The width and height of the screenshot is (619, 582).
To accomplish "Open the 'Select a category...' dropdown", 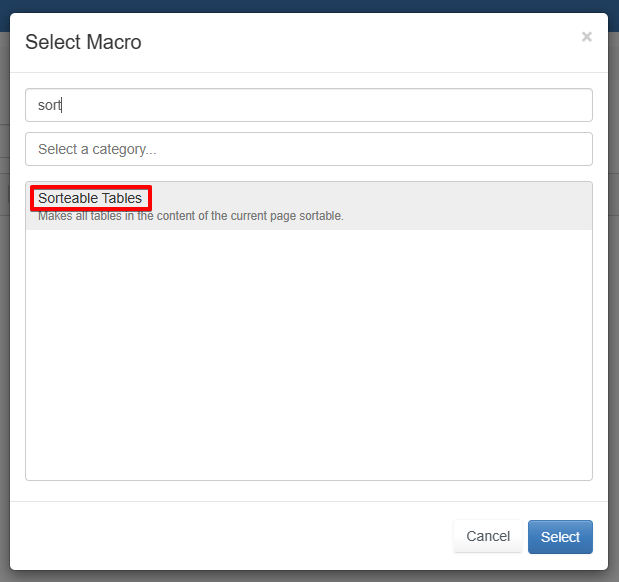I will pyautogui.click(x=308, y=149).
